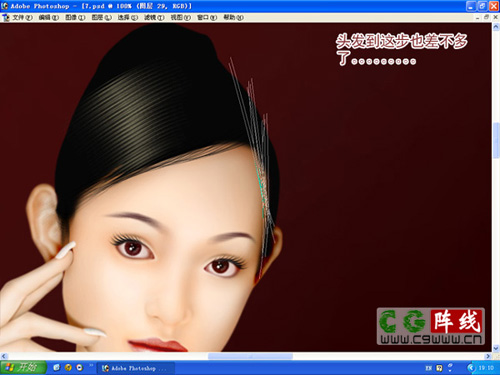Open the 滤镜 (Filter) menu
Image resolution: width=500 pixels, height=375 pixels.
(x=154, y=17)
